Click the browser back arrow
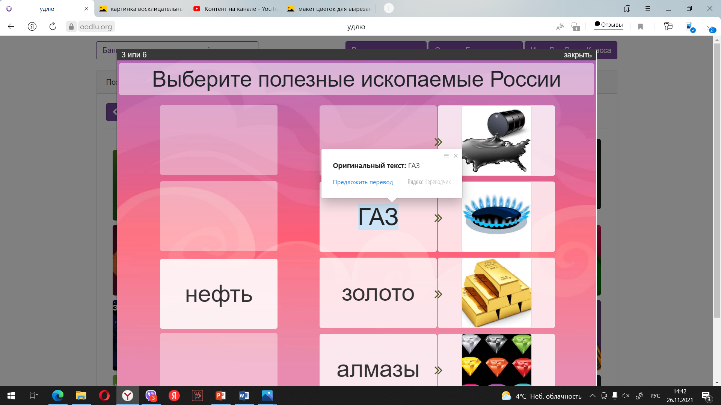 (x=13, y=26)
